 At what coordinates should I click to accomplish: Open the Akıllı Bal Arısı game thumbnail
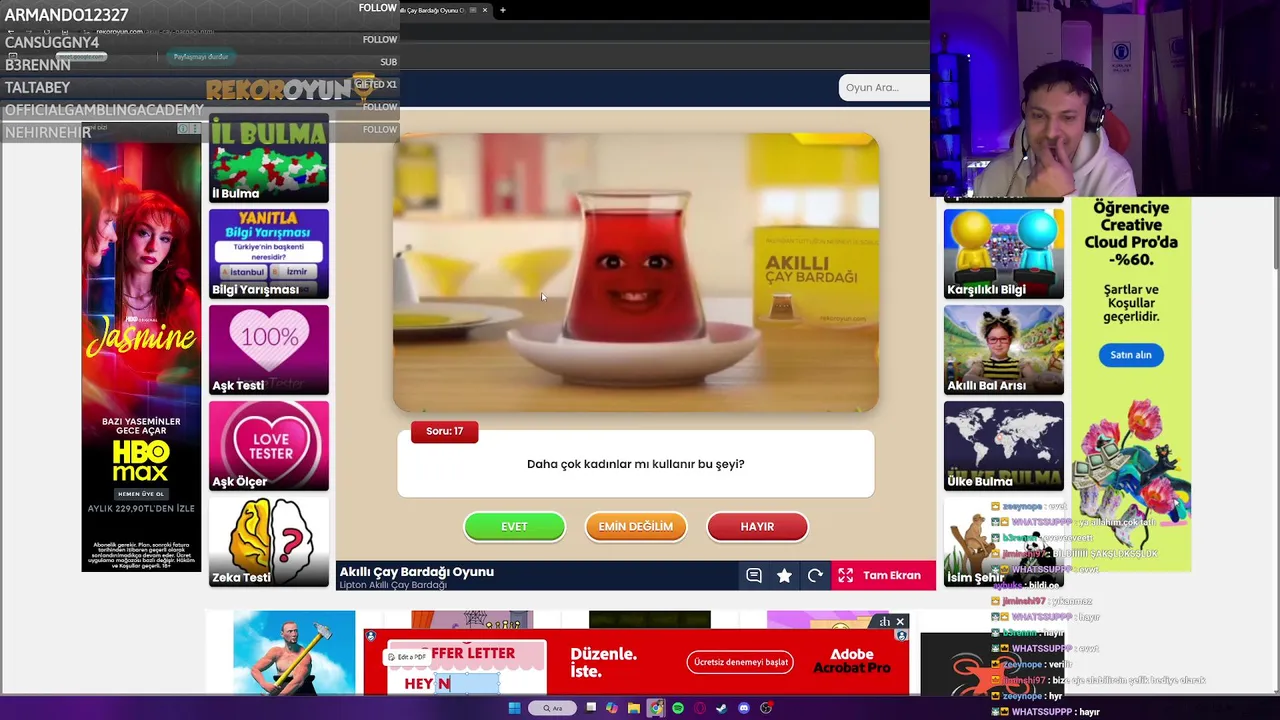[1004, 350]
